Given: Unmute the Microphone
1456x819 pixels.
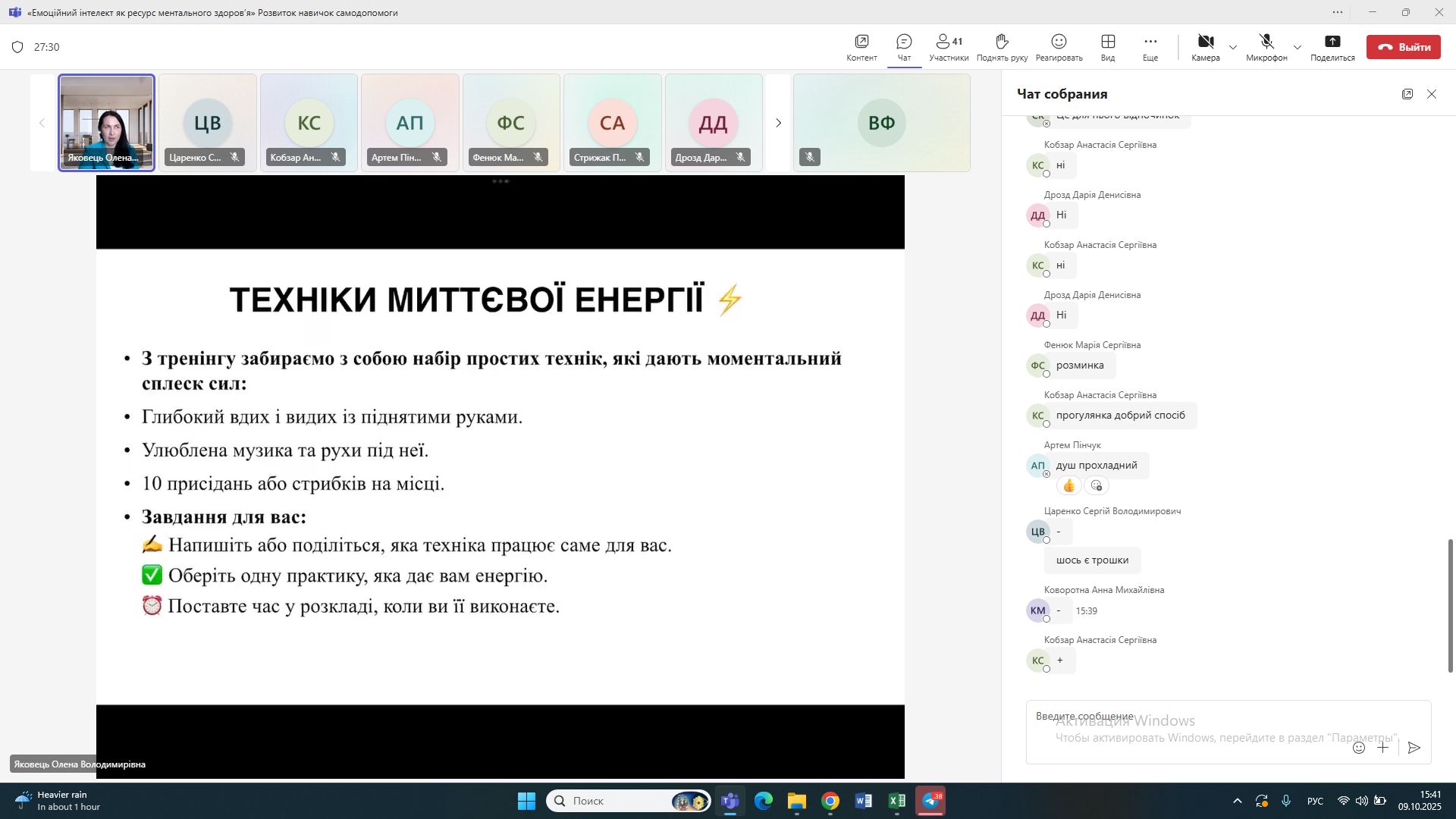Looking at the screenshot, I should 1266,47.
